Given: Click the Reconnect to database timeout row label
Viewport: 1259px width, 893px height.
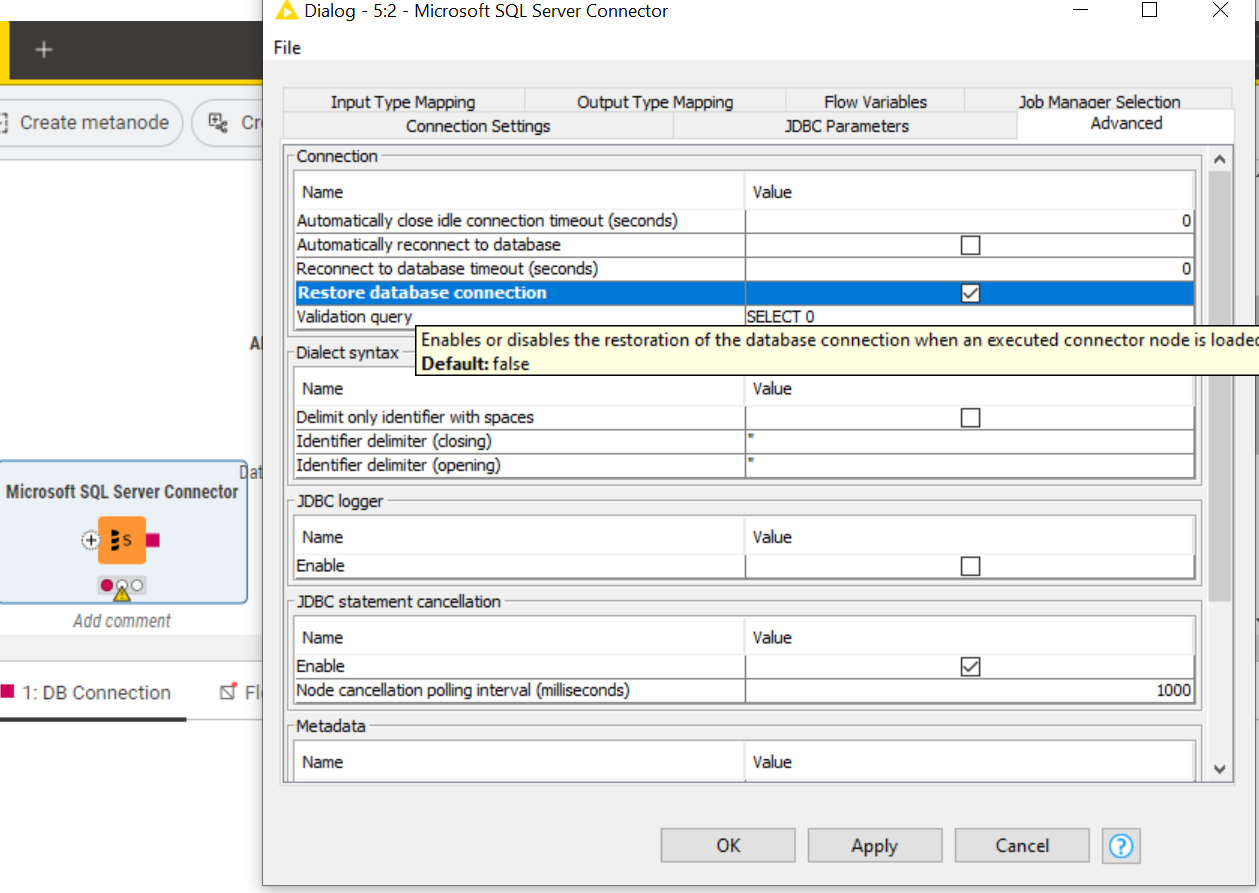Looking at the screenshot, I should click(447, 269).
